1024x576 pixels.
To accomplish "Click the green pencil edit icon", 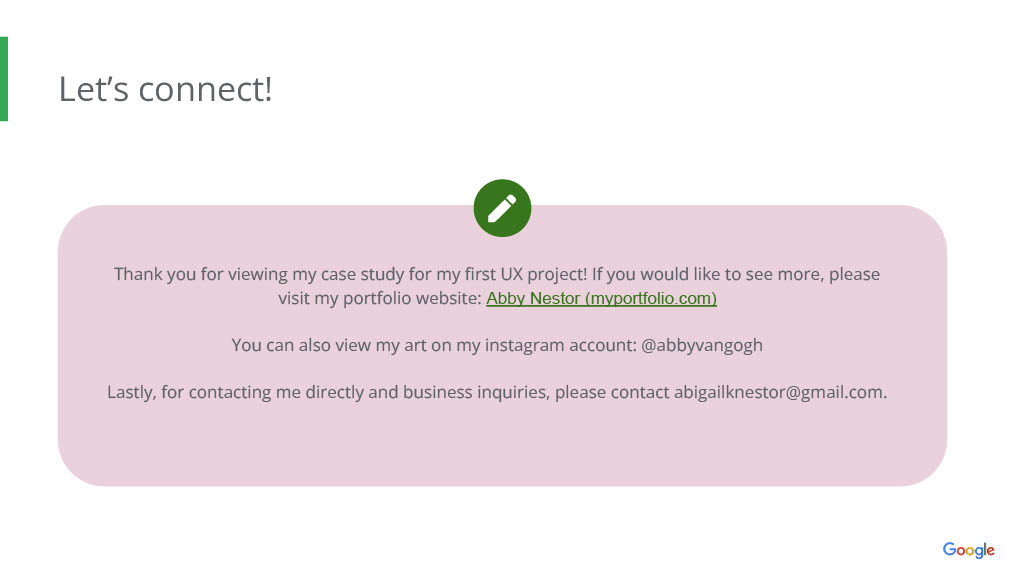I will point(502,208).
